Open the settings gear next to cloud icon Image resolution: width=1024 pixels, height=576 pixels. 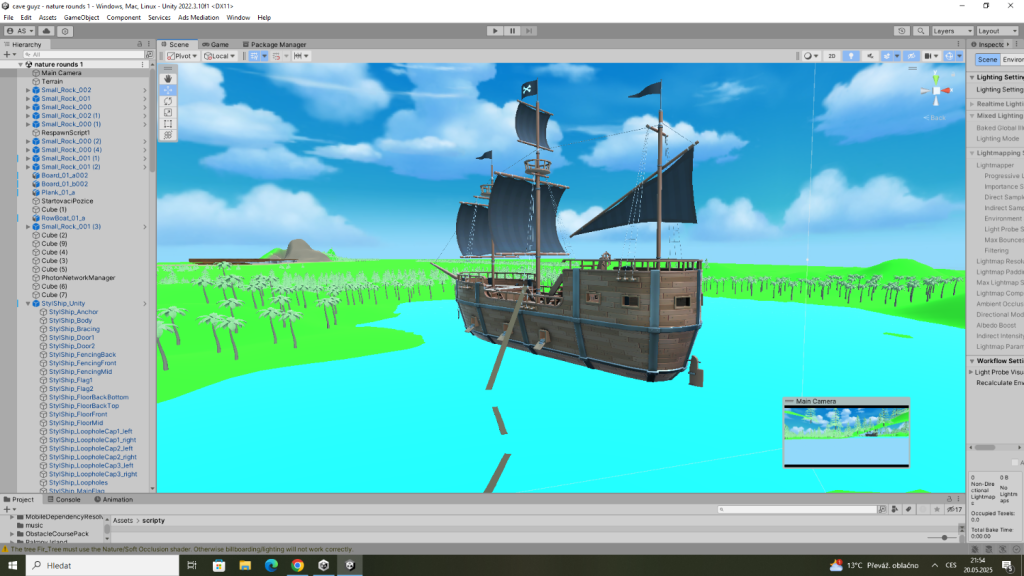pos(65,31)
